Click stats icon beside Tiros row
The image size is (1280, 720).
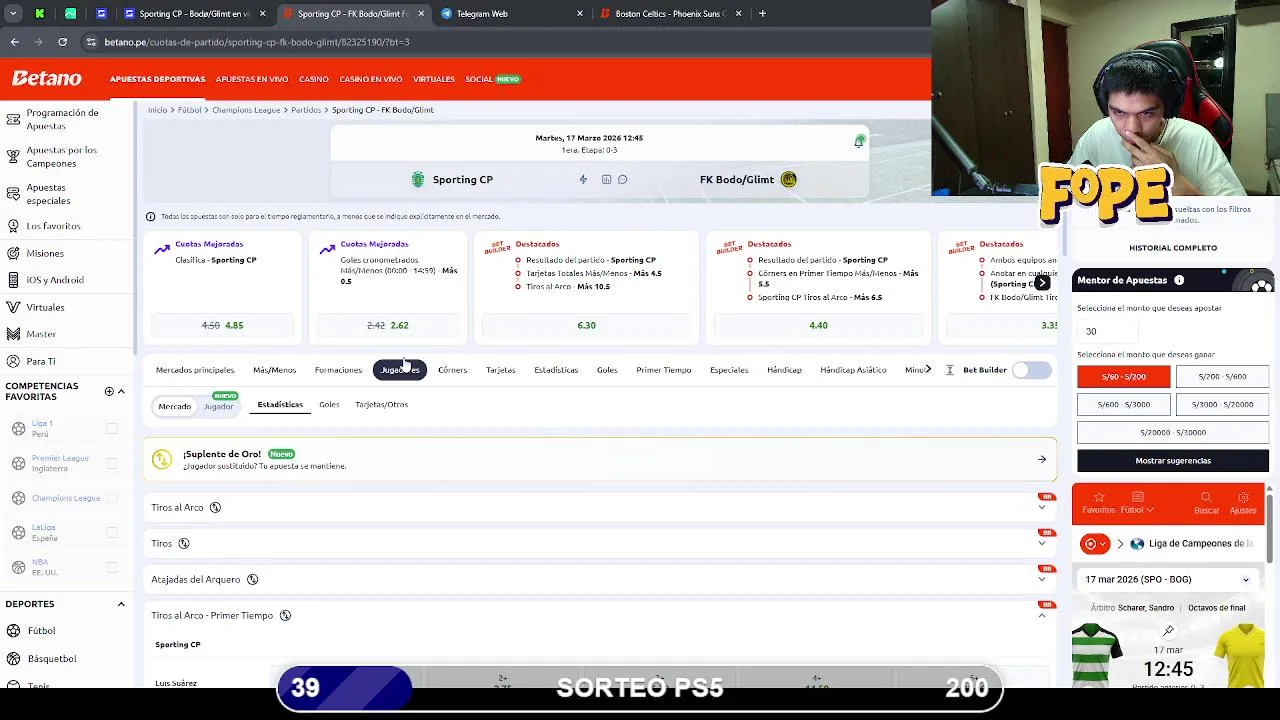point(184,543)
